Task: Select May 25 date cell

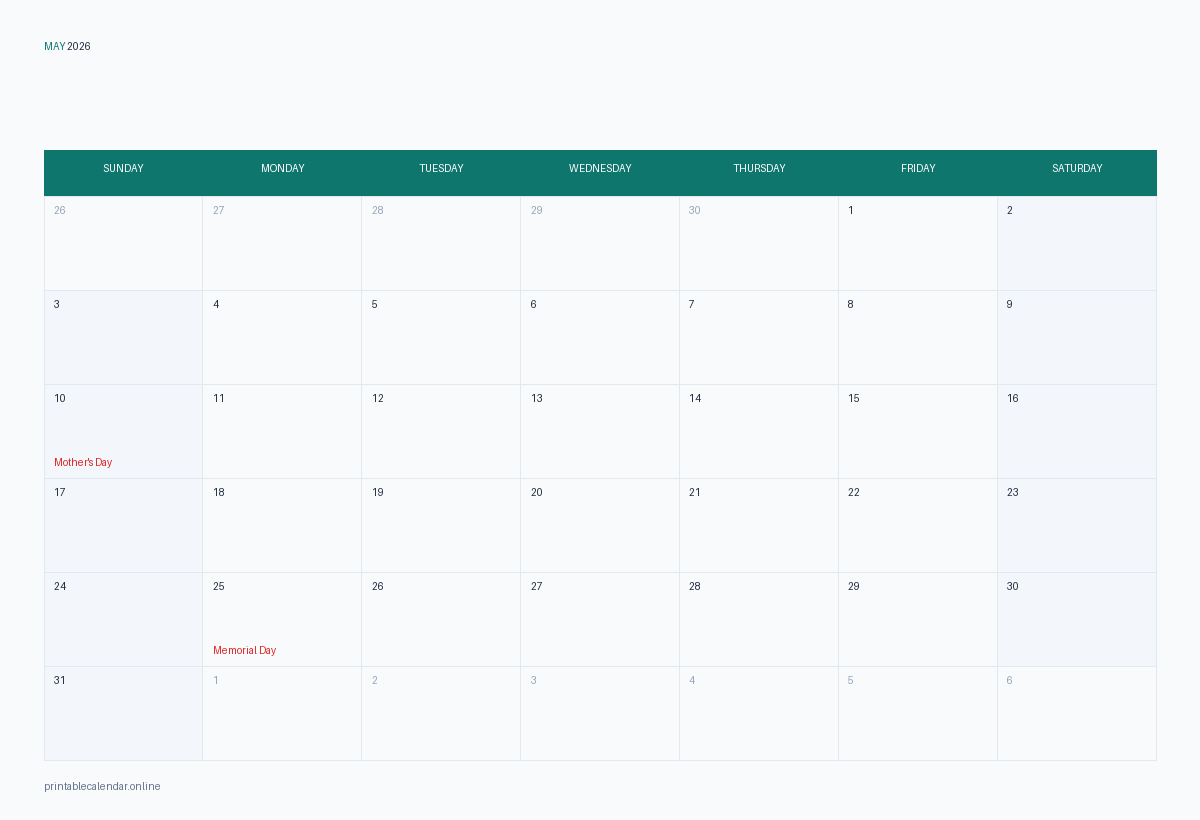Action: coord(282,620)
